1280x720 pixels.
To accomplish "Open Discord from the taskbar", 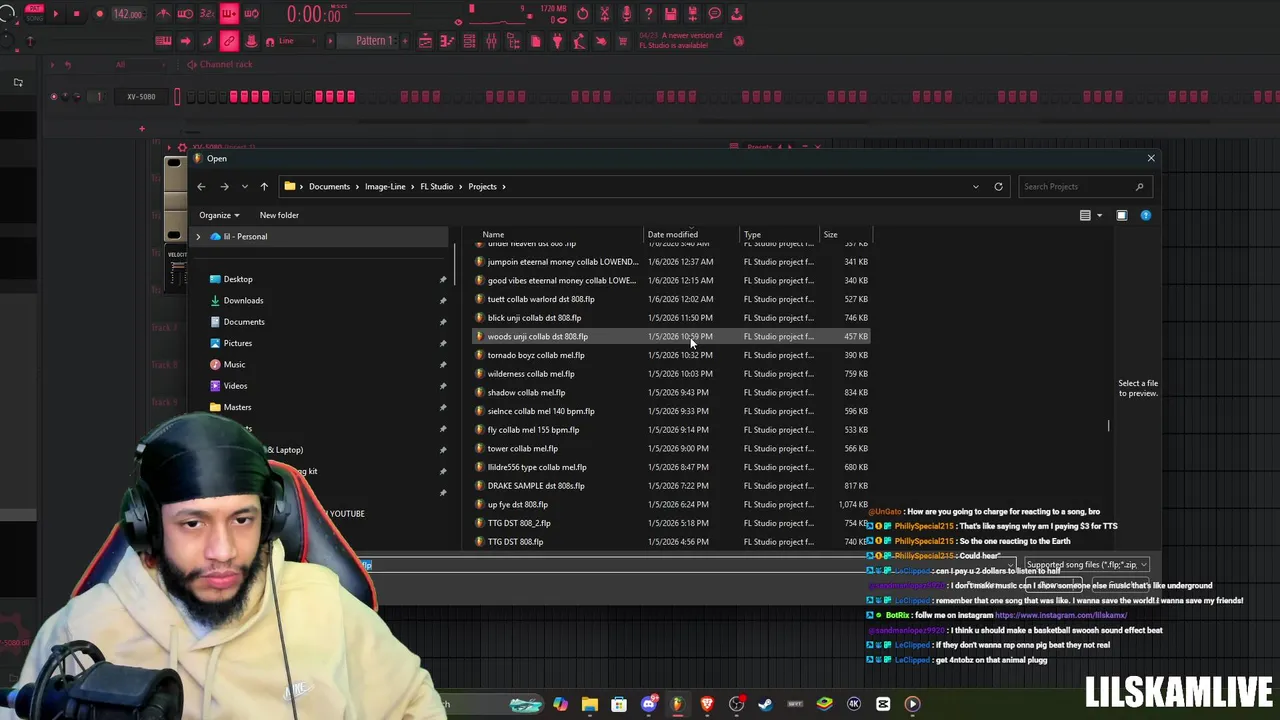I will tap(648, 704).
